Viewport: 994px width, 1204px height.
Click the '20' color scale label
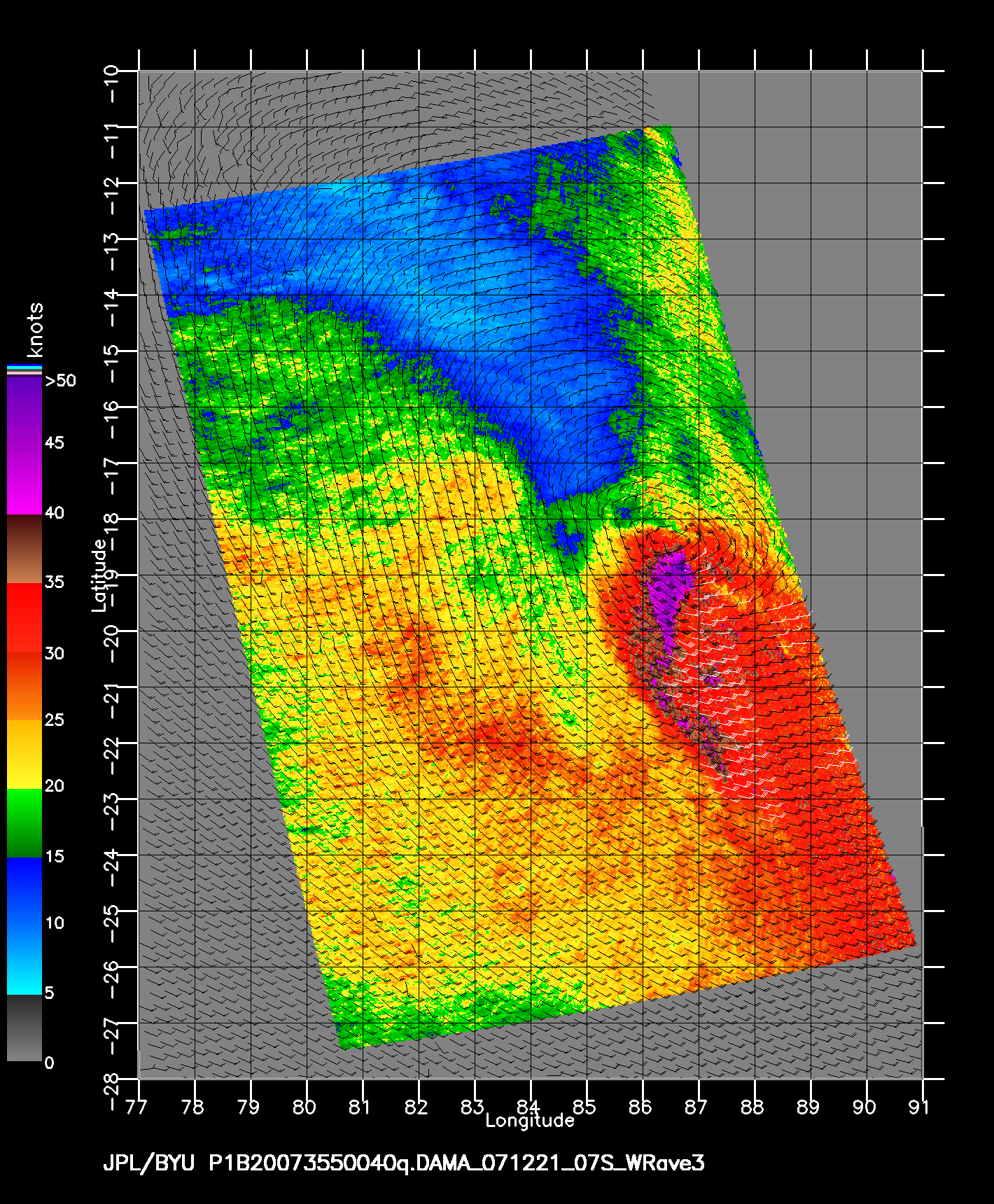pos(54,786)
